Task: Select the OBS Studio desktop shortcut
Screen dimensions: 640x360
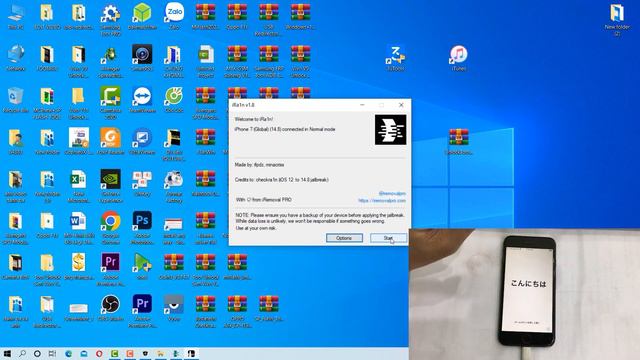Action: tap(111, 308)
